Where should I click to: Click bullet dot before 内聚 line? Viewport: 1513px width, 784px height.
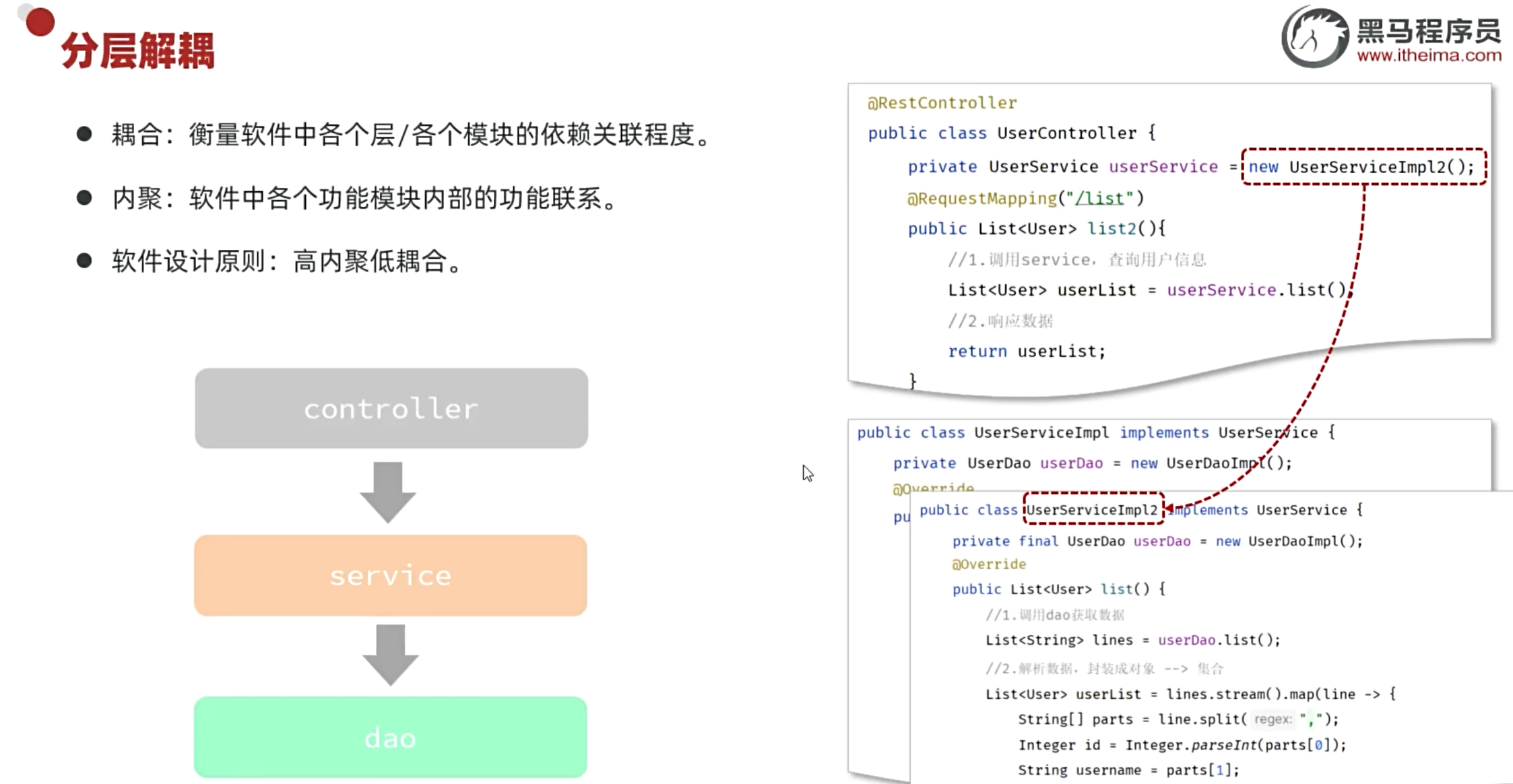(x=84, y=197)
